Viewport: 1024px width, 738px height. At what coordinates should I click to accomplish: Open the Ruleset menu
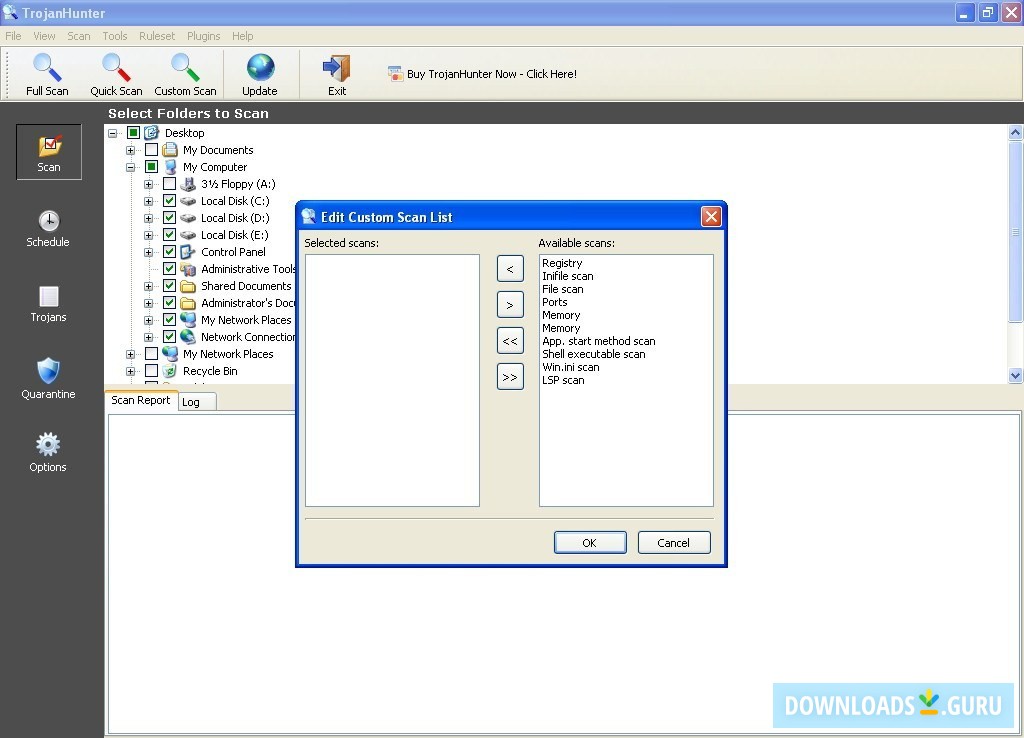point(157,36)
